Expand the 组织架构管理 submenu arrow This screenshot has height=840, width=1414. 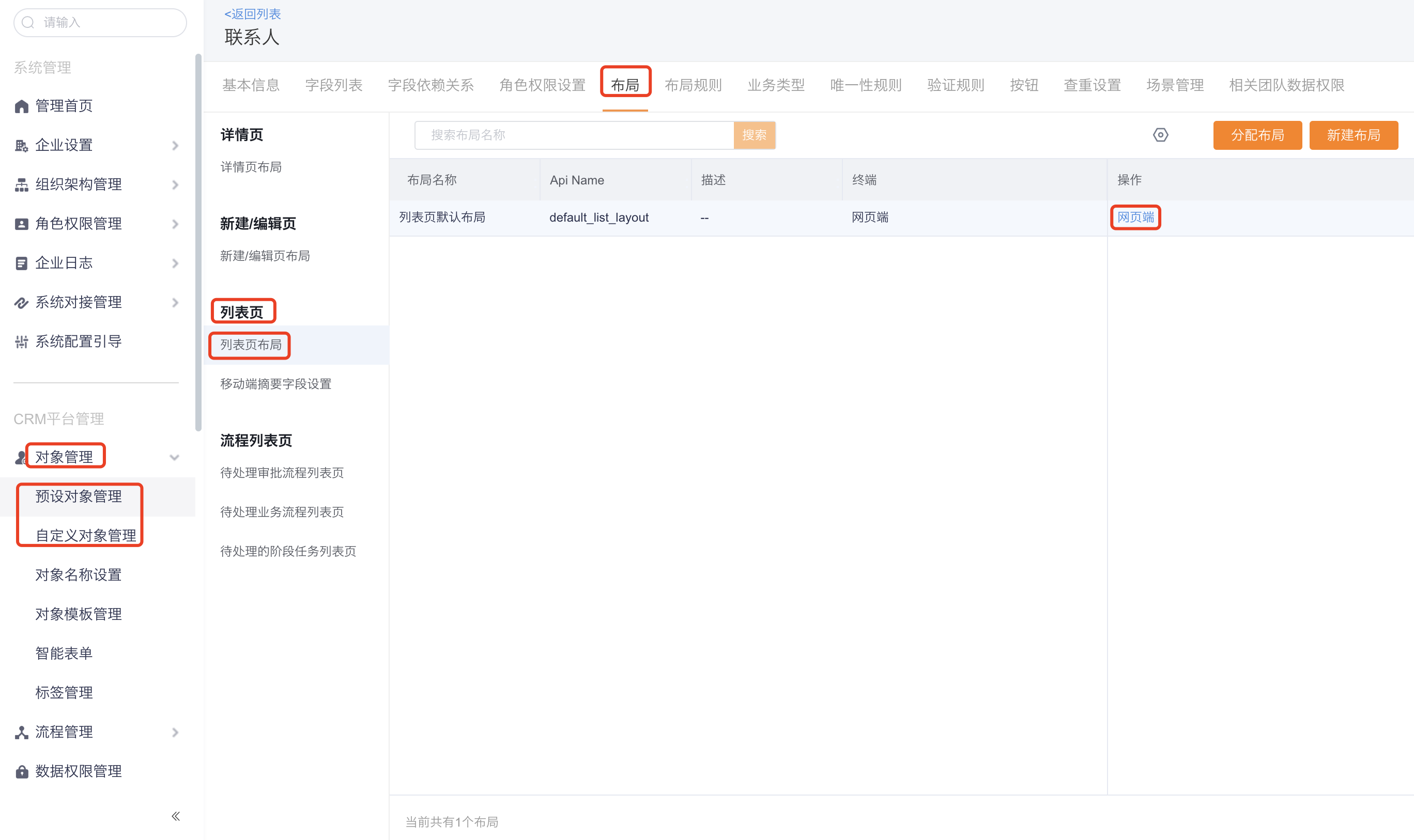point(175,184)
